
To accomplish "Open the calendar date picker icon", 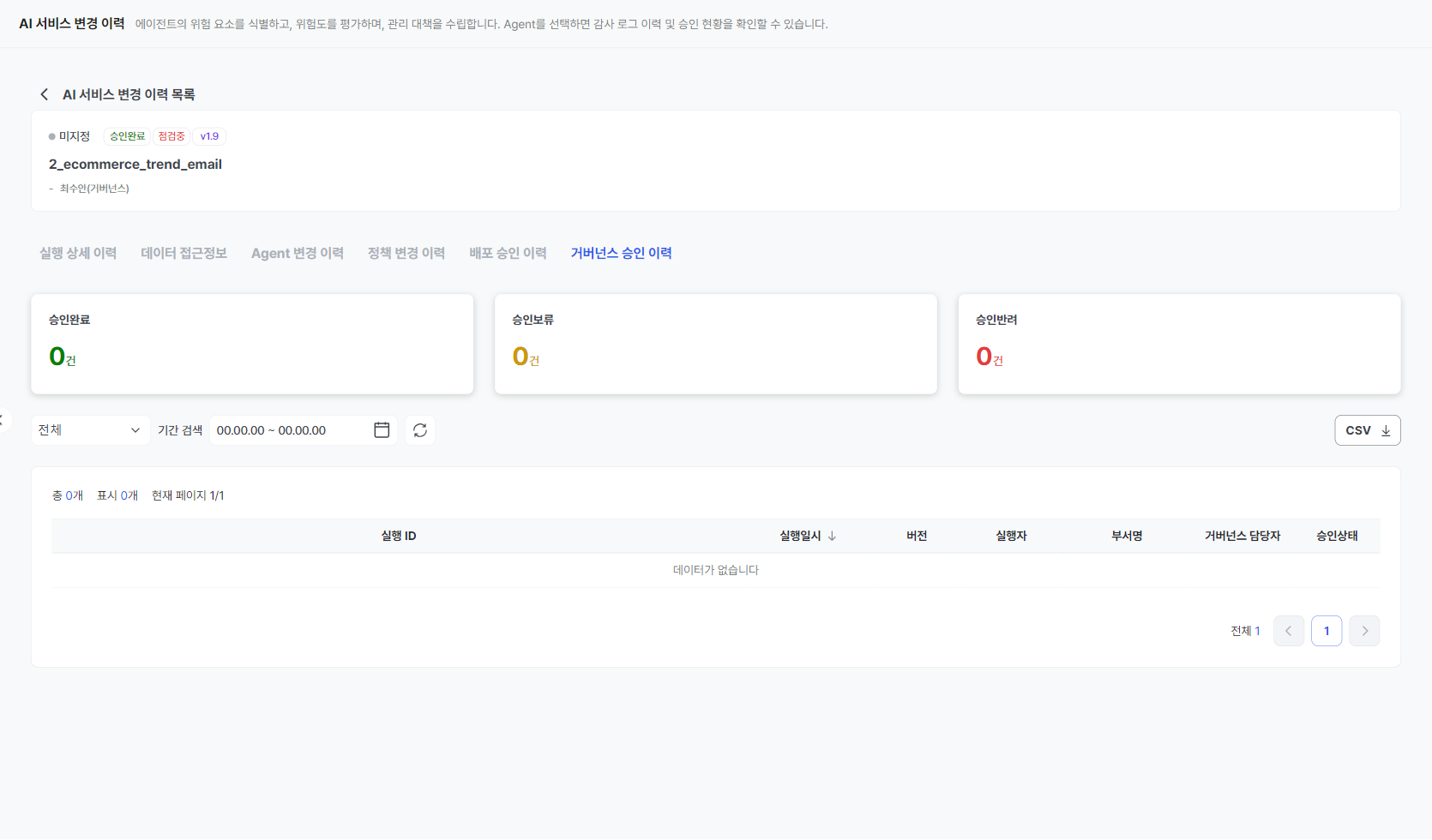I will coord(382,430).
